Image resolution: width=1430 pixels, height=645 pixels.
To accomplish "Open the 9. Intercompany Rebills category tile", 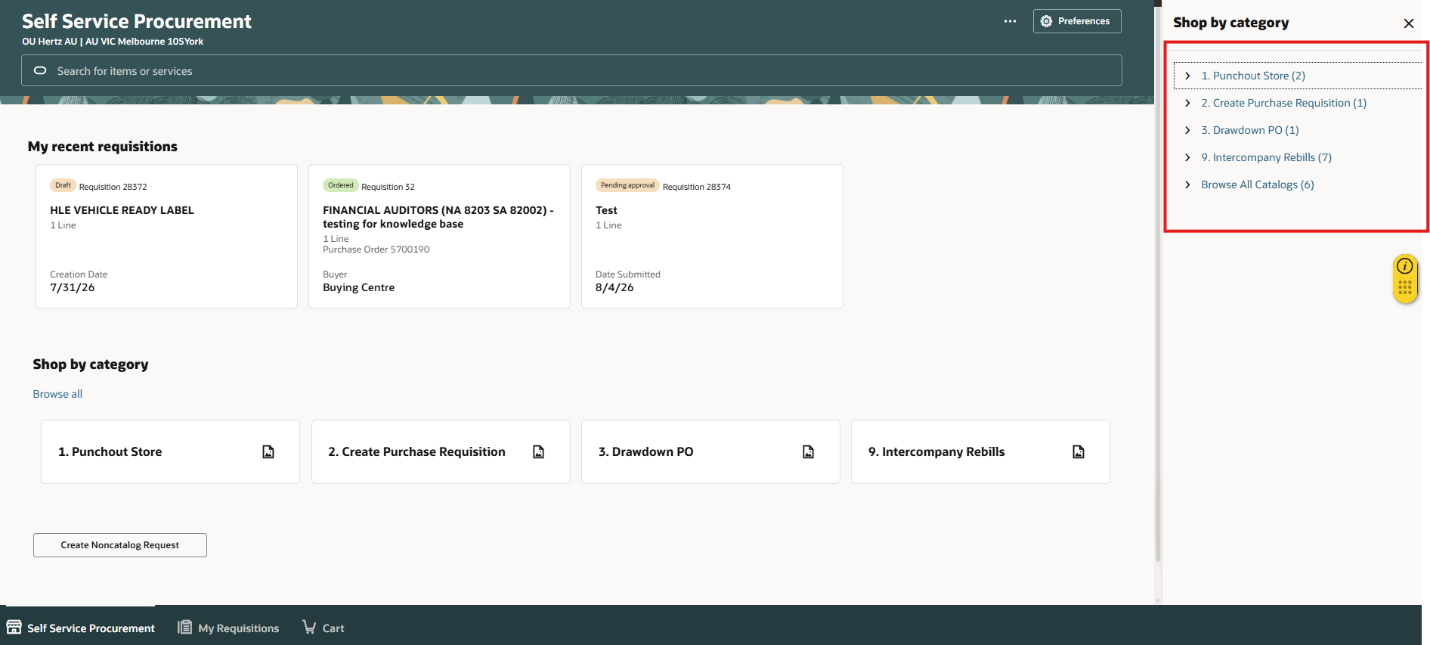I will coord(981,452).
